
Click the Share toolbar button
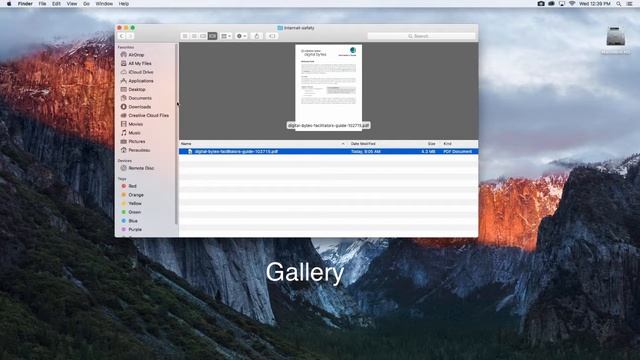[257, 36]
